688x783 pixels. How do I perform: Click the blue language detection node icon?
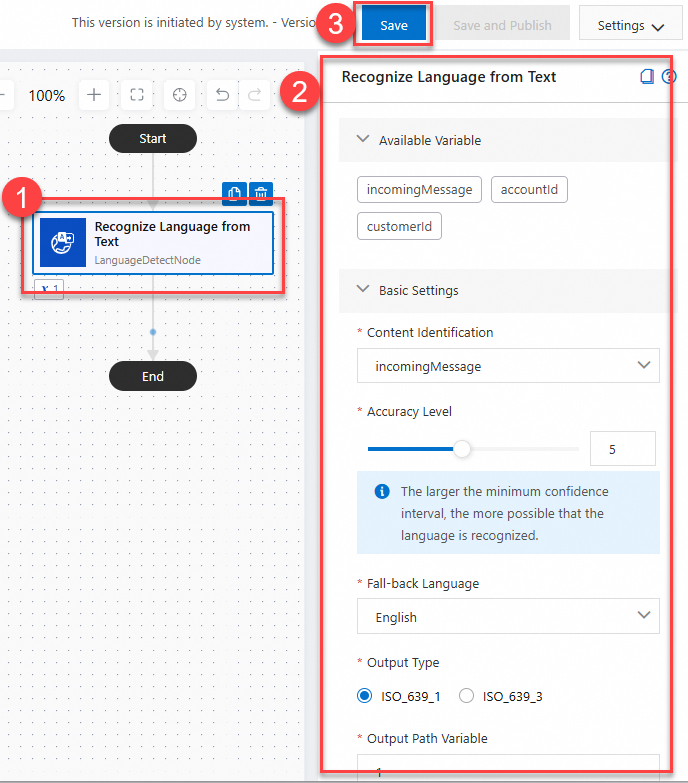pos(63,243)
